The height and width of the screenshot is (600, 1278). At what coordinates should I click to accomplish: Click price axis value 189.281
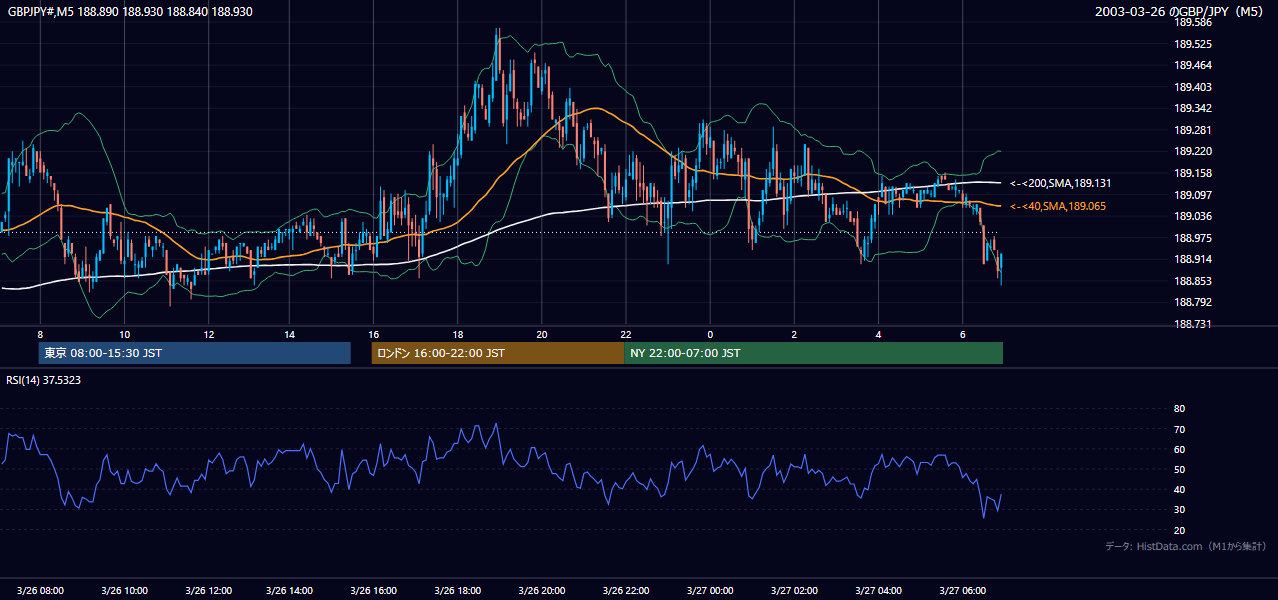1192,130
